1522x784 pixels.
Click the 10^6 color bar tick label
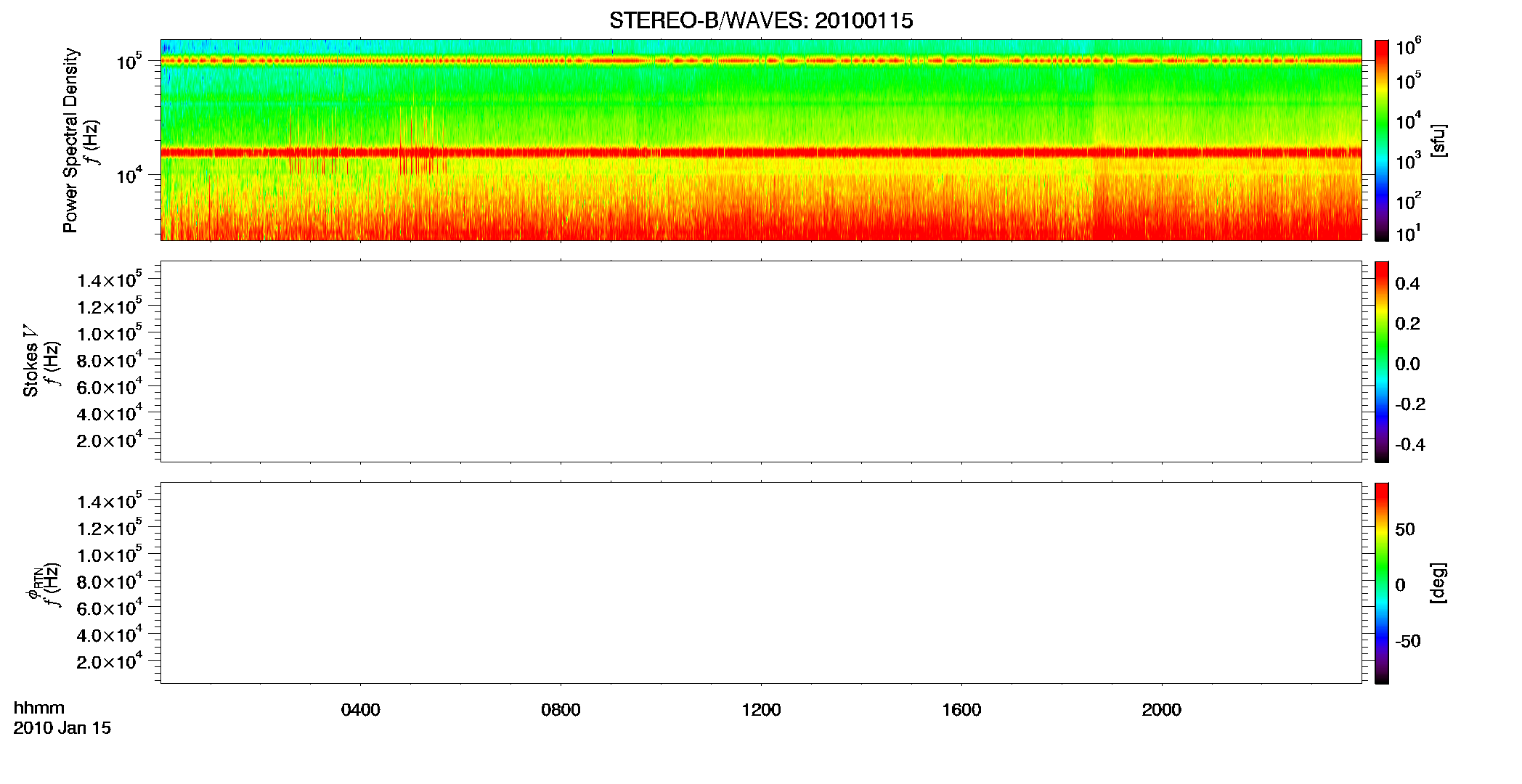click(1409, 47)
